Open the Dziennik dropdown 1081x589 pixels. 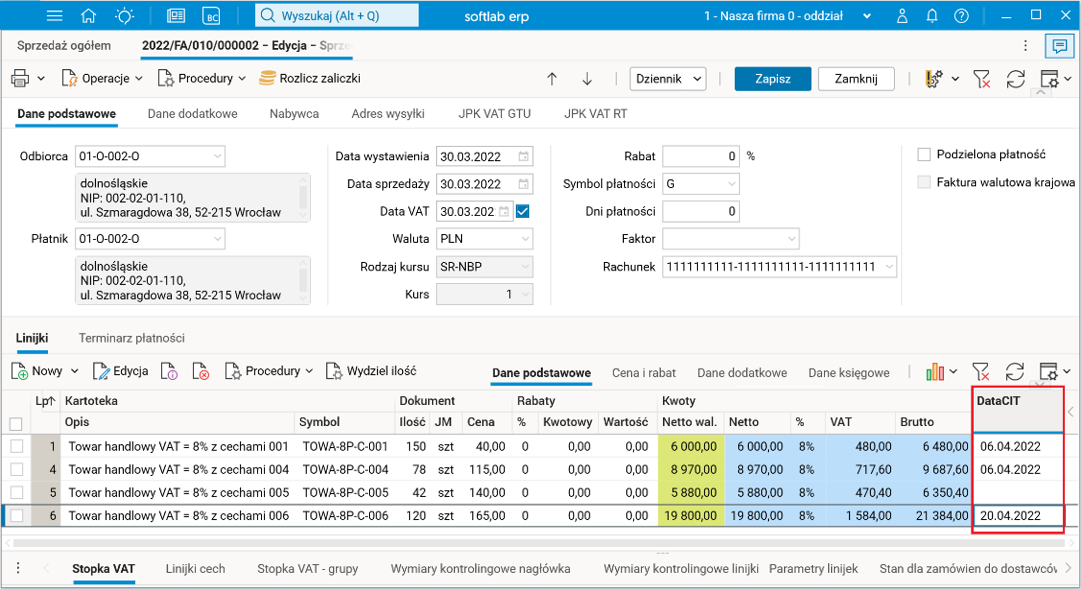[667, 79]
